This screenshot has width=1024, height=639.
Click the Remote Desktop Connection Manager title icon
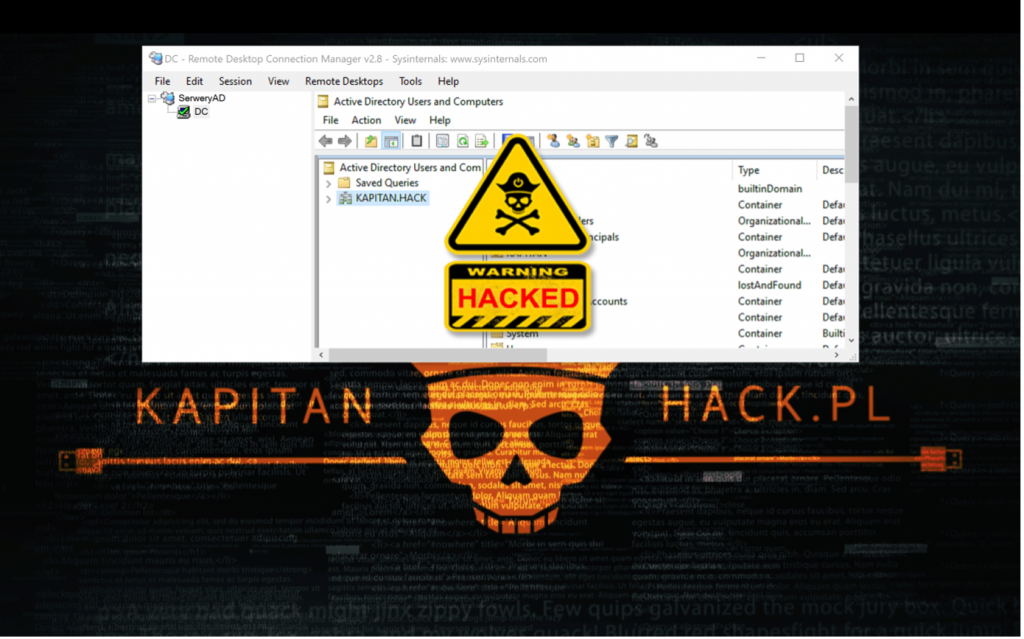[155, 59]
